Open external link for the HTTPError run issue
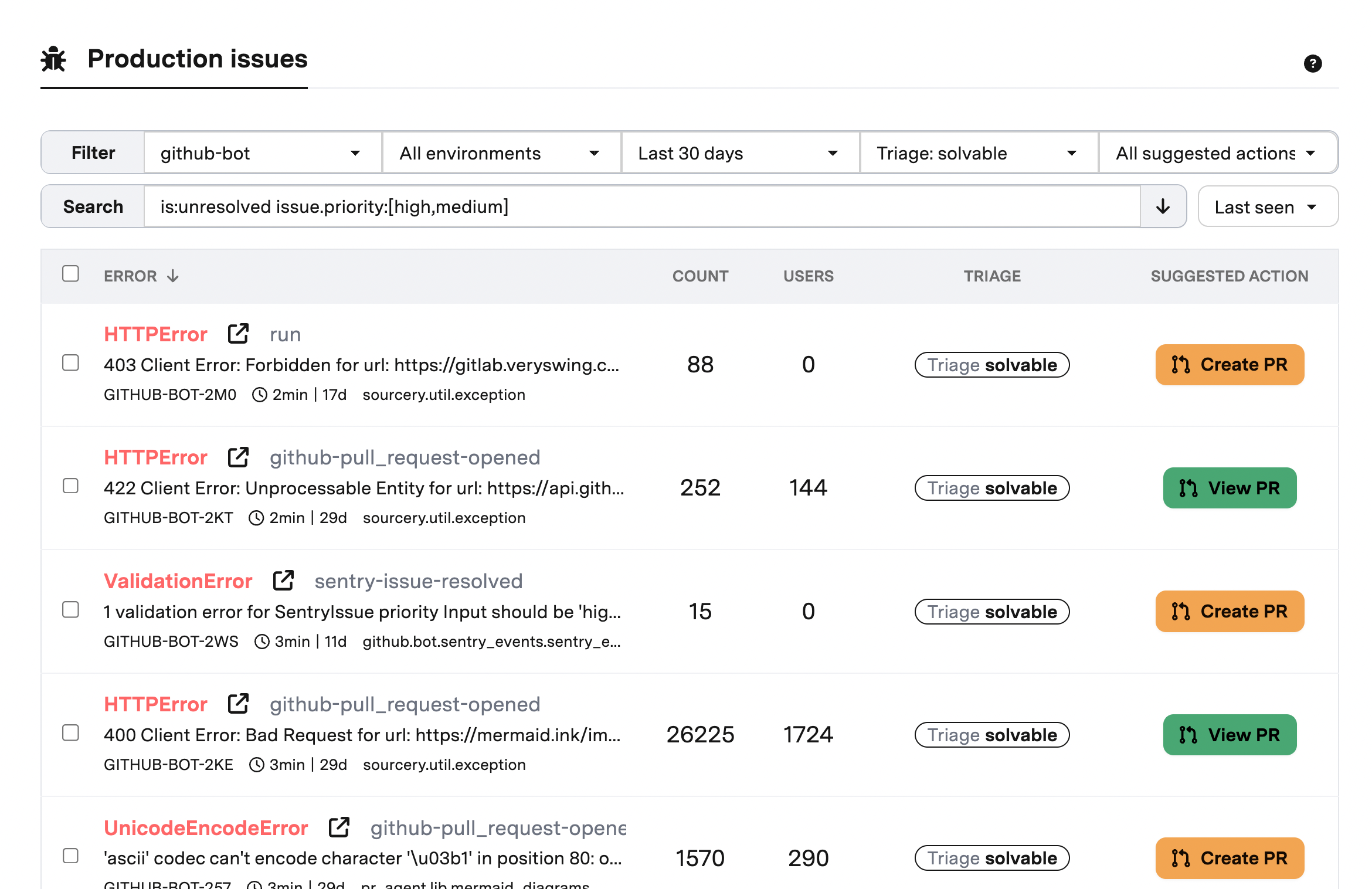1372x889 pixels. [237, 332]
